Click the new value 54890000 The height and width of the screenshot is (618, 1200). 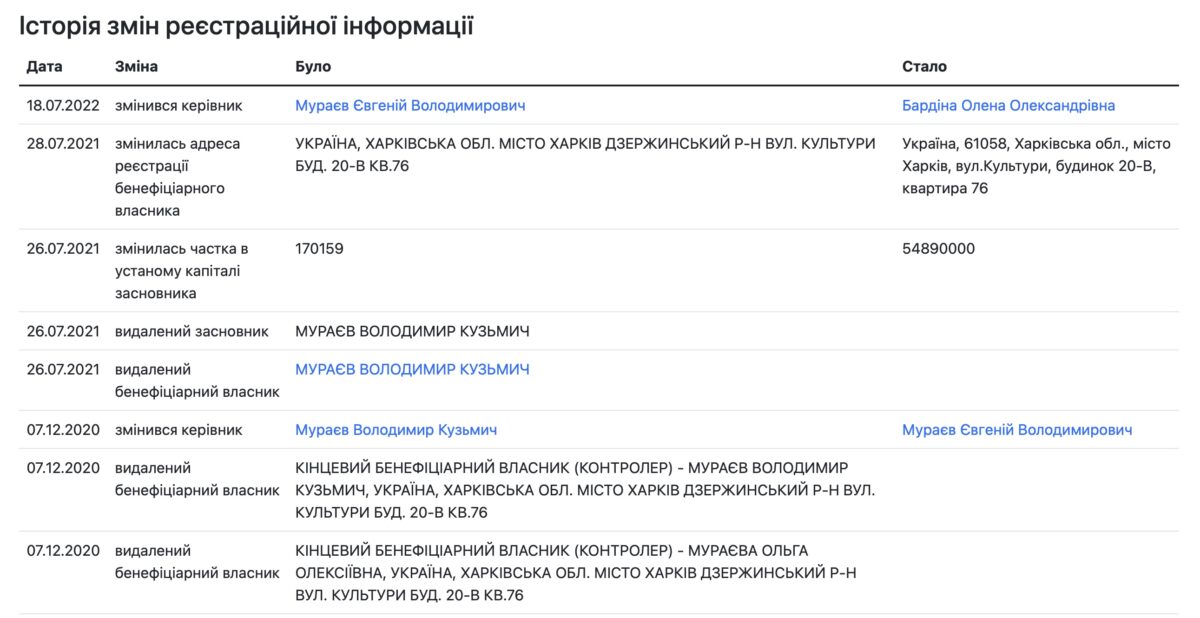(x=938, y=249)
